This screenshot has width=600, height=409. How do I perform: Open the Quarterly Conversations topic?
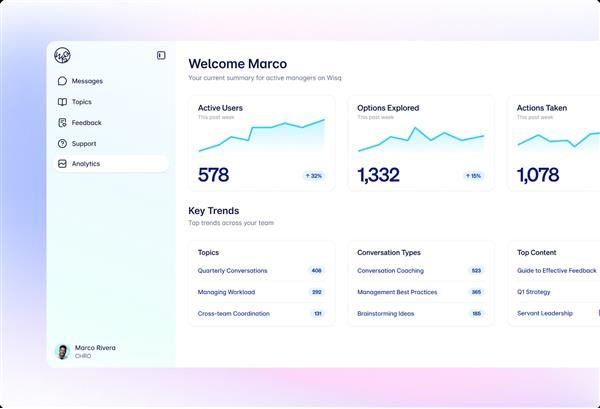coord(233,270)
